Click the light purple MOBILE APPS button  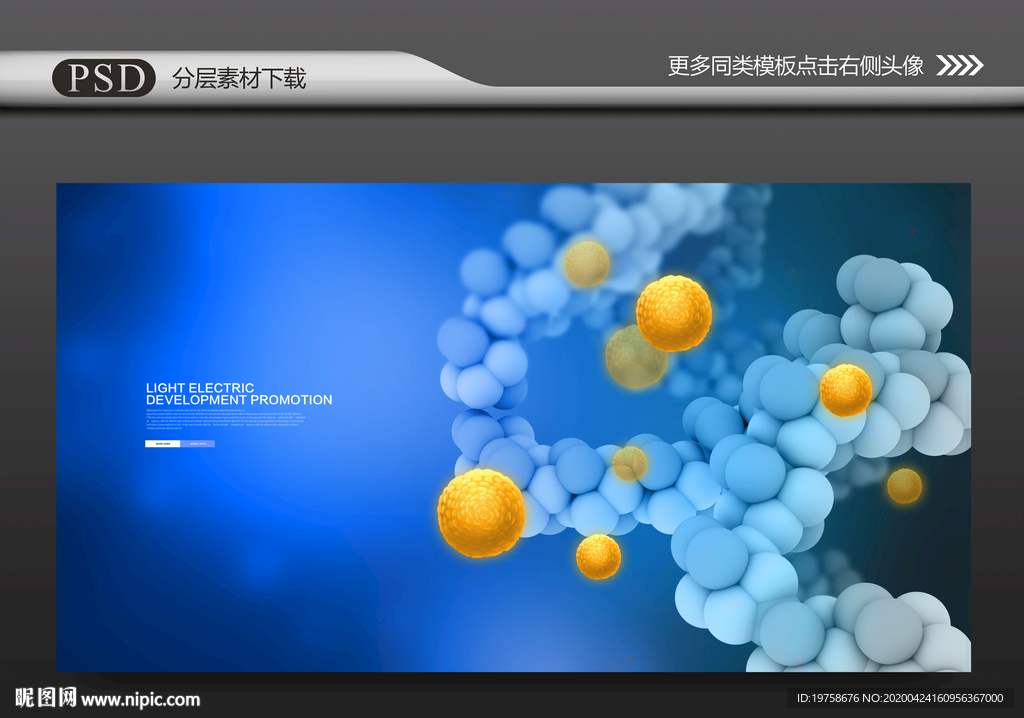[x=197, y=444]
